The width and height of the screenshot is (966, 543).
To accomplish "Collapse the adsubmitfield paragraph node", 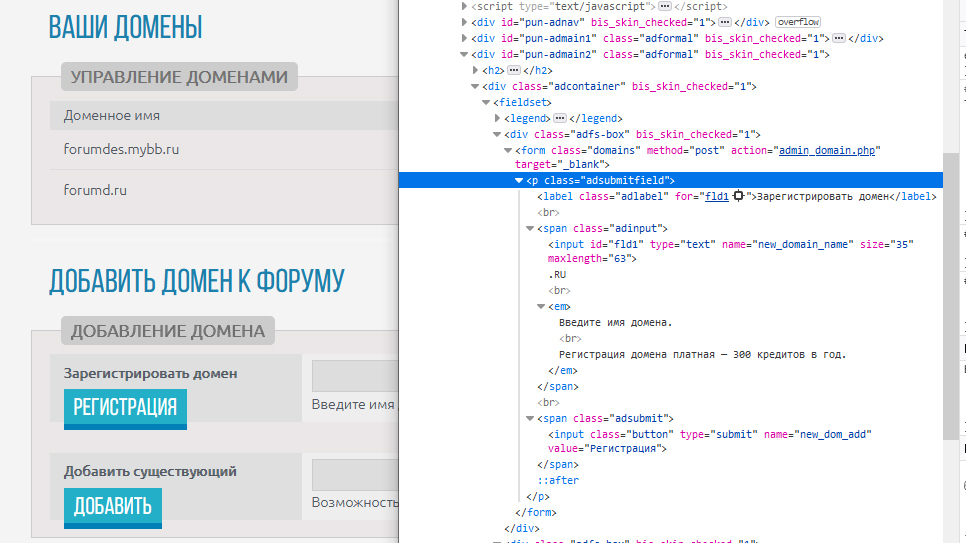I will (x=519, y=181).
